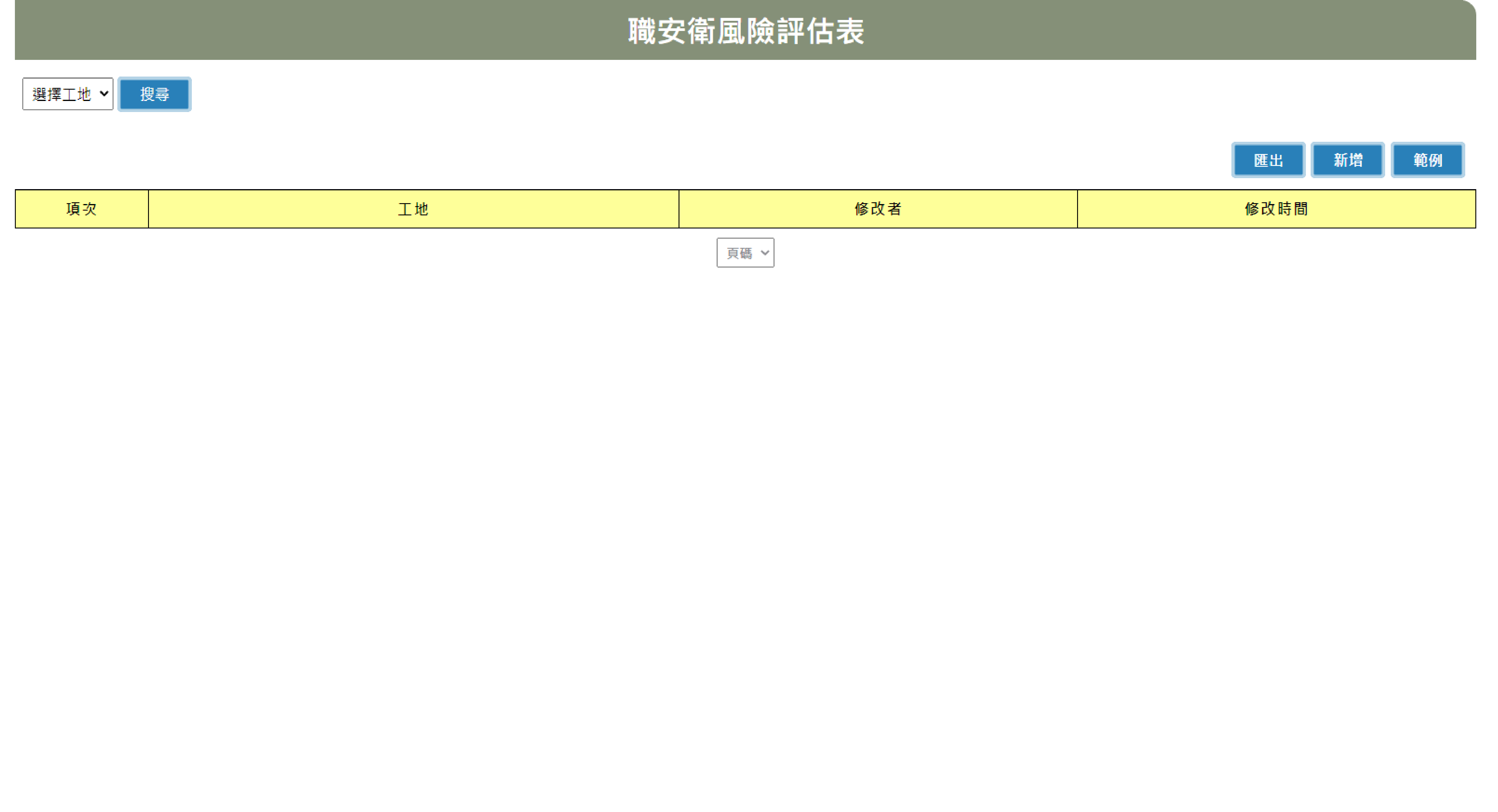Click the 修改者 column header
This screenshot has height=812, width=1498.
coord(878,209)
